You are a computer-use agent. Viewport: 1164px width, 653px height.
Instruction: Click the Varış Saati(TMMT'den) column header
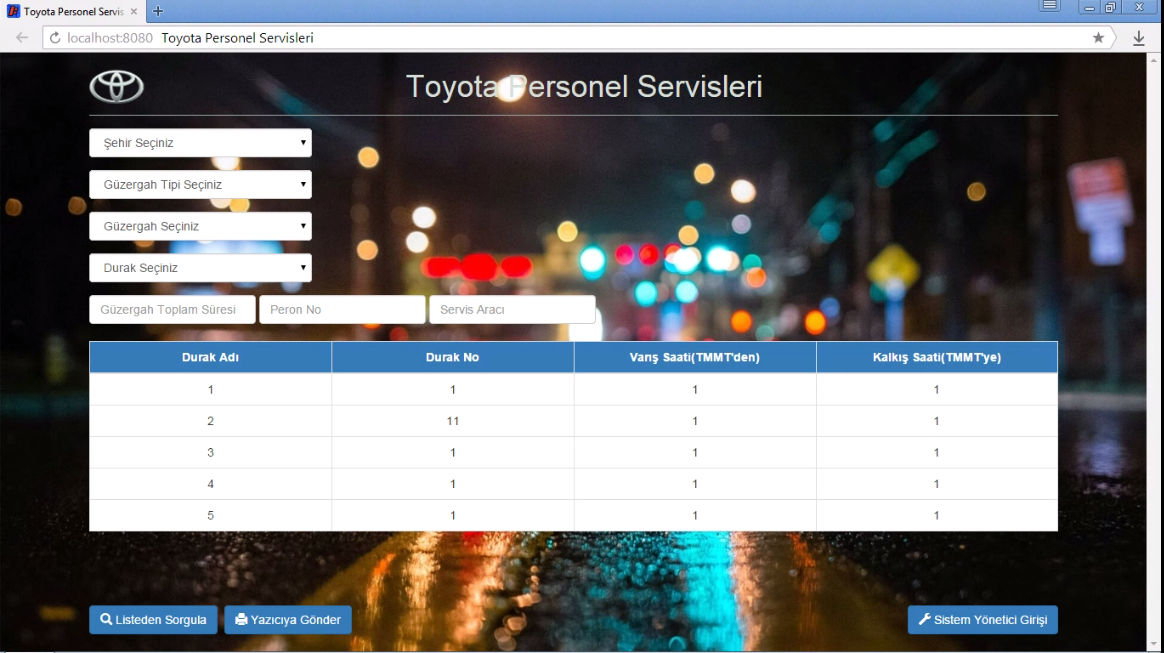695,357
